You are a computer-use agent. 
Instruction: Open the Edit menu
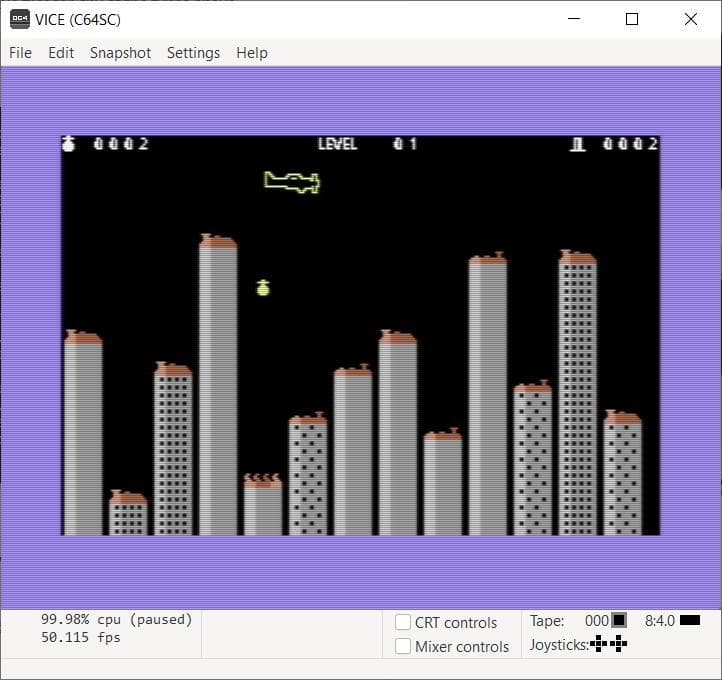click(x=61, y=53)
